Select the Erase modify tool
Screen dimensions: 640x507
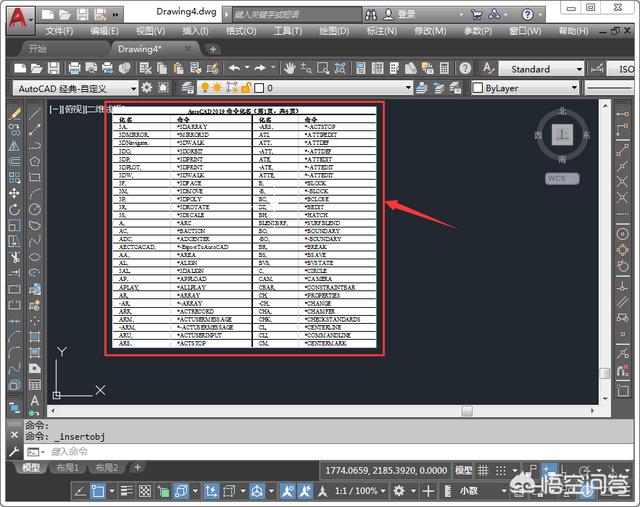[15, 114]
